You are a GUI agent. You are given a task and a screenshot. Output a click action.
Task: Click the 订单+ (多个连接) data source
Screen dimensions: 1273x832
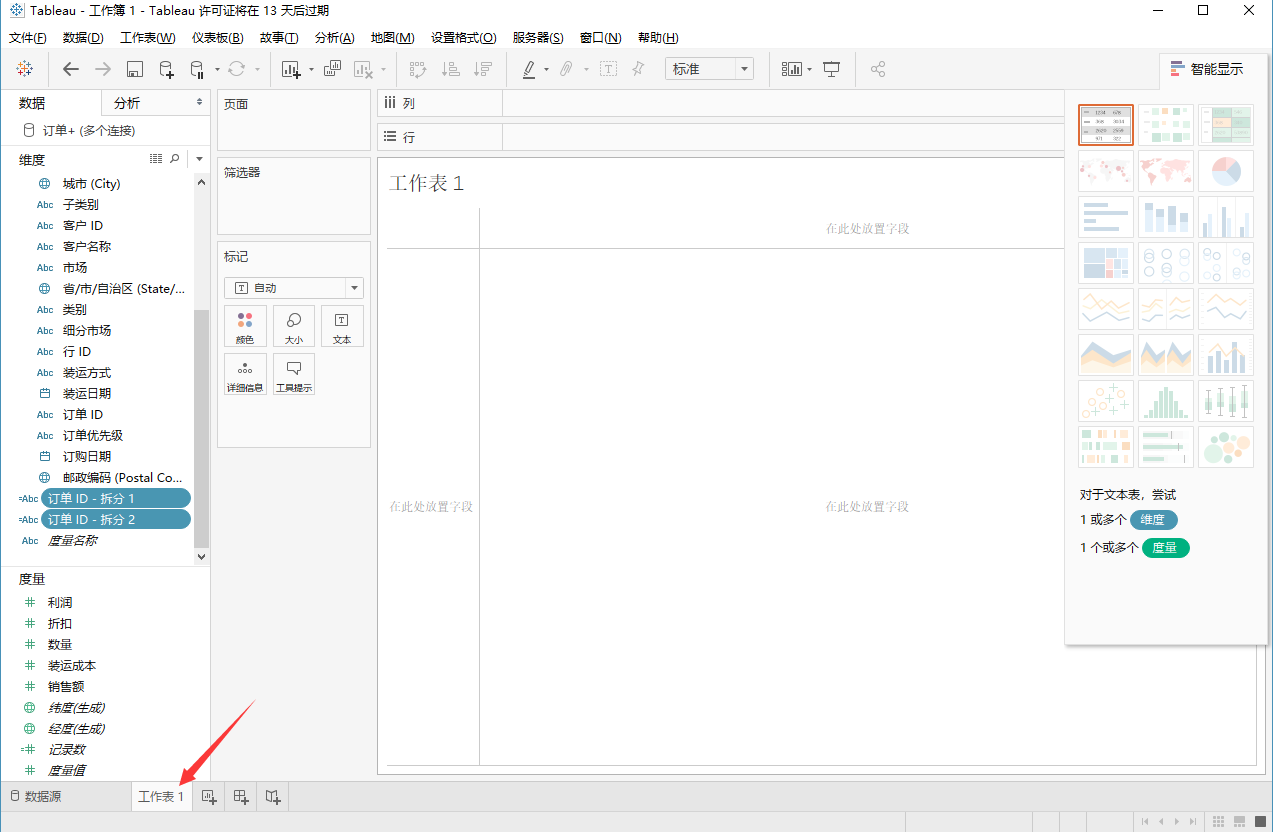89,130
